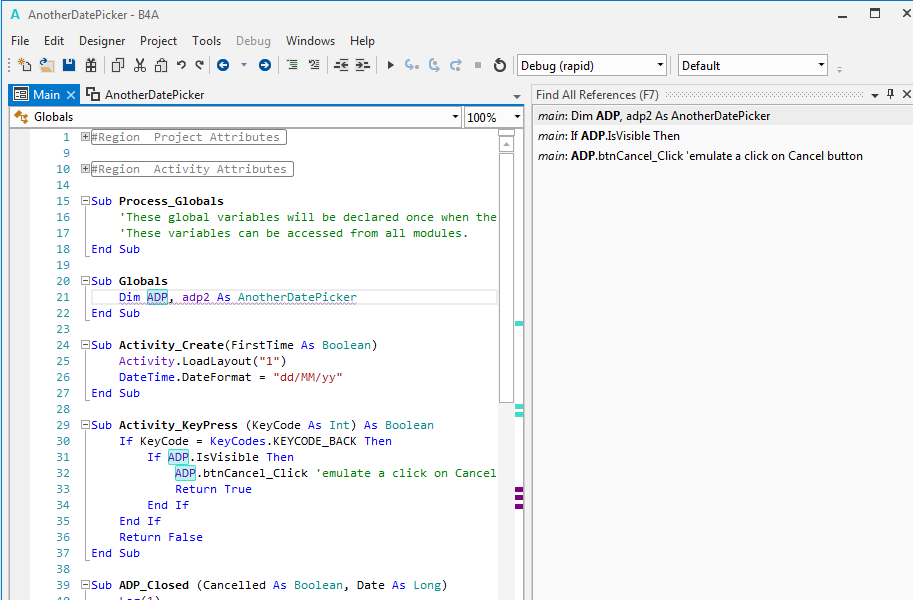Image resolution: width=913 pixels, height=600 pixels.
Task: Select the Designer menu
Action: coord(102,41)
